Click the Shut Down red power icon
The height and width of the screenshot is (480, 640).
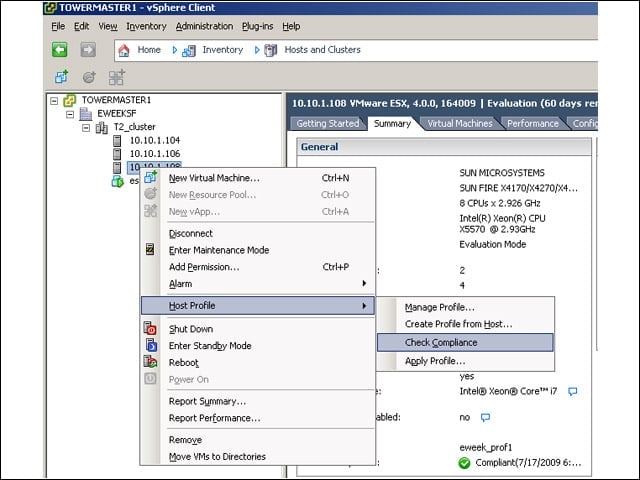click(150, 328)
